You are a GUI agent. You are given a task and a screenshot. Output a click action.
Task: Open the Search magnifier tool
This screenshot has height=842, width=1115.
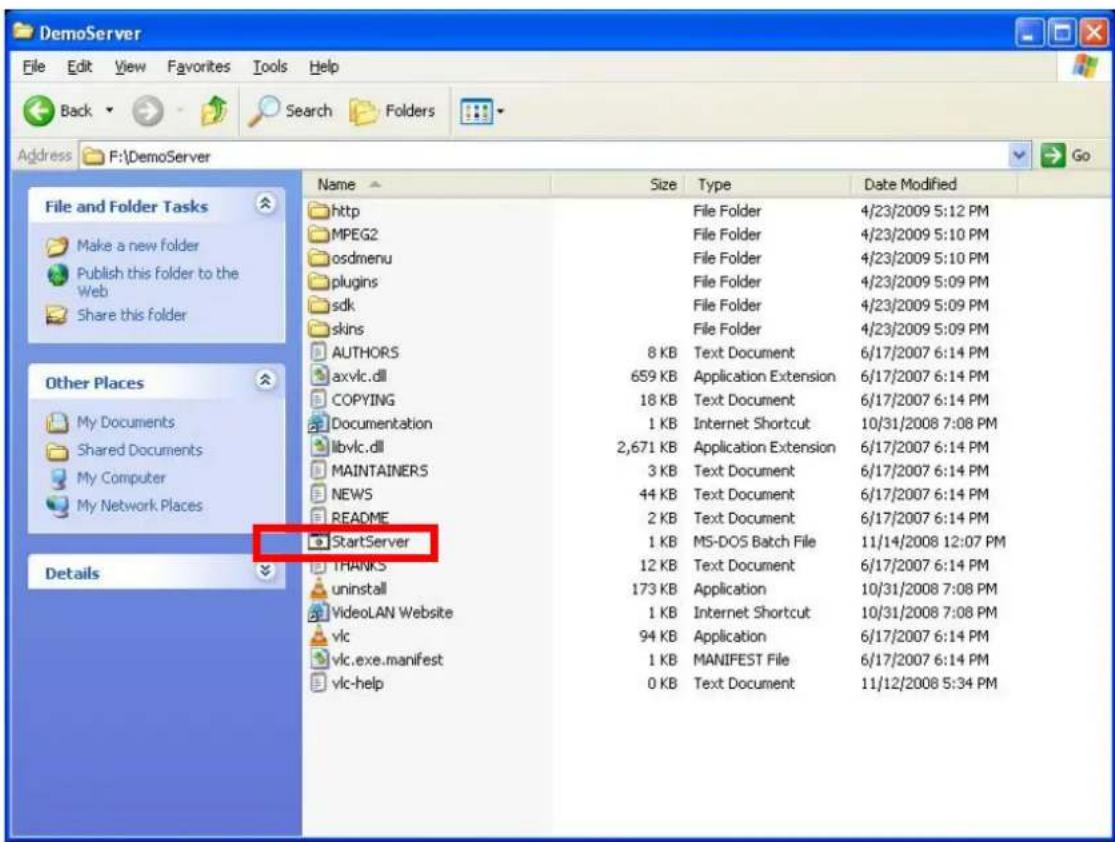tap(291, 111)
